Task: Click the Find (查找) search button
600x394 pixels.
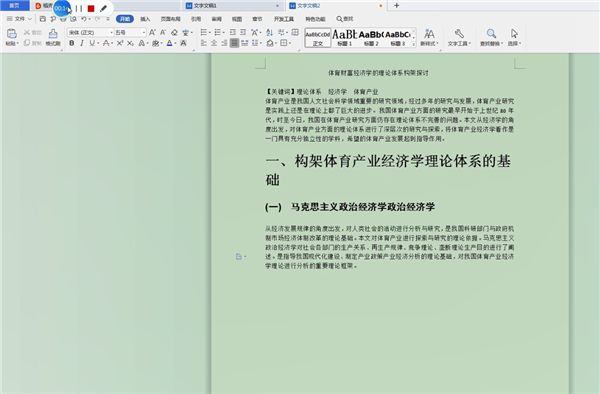Action: [344, 19]
